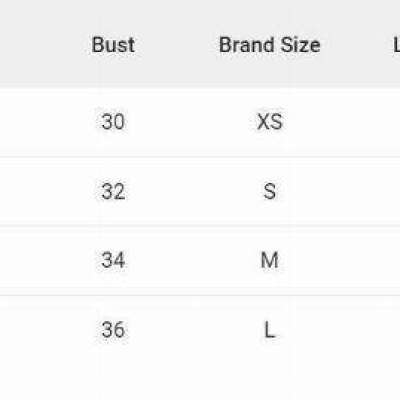
Task: Click blank cell right of M size
Action: pyautogui.click(x=360, y=260)
